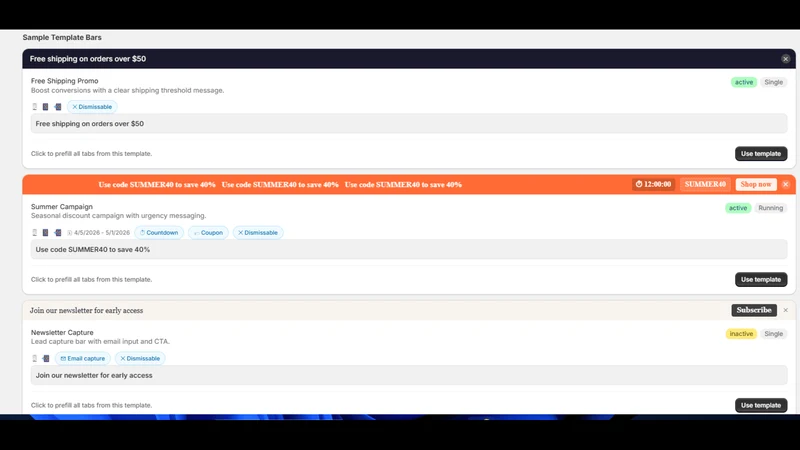Screen dimensions: 800x450
Task: Click the mobile phone icon in Free Shipping Promo
Action: (35, 107)
